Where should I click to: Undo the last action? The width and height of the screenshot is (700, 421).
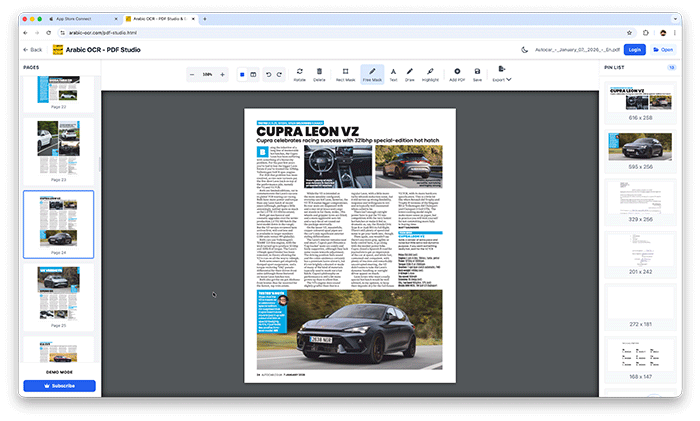[x=268, y=75]
